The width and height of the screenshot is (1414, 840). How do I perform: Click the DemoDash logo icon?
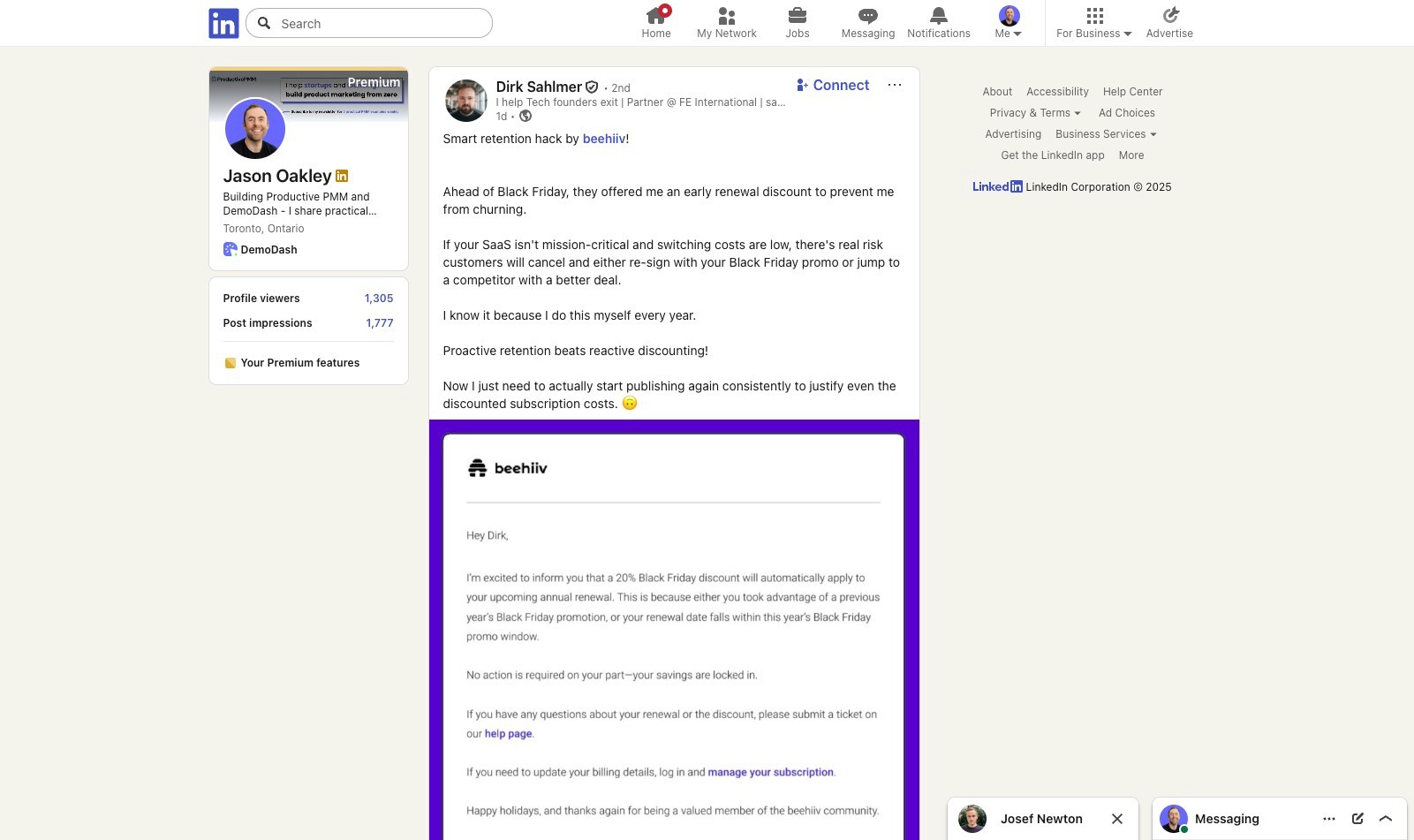click(230, 249)
